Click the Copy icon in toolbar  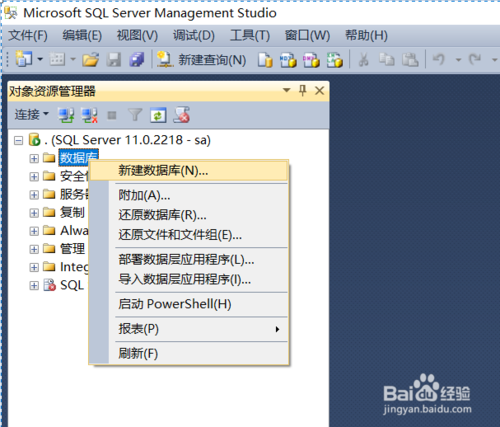click(x=387, y=60)
